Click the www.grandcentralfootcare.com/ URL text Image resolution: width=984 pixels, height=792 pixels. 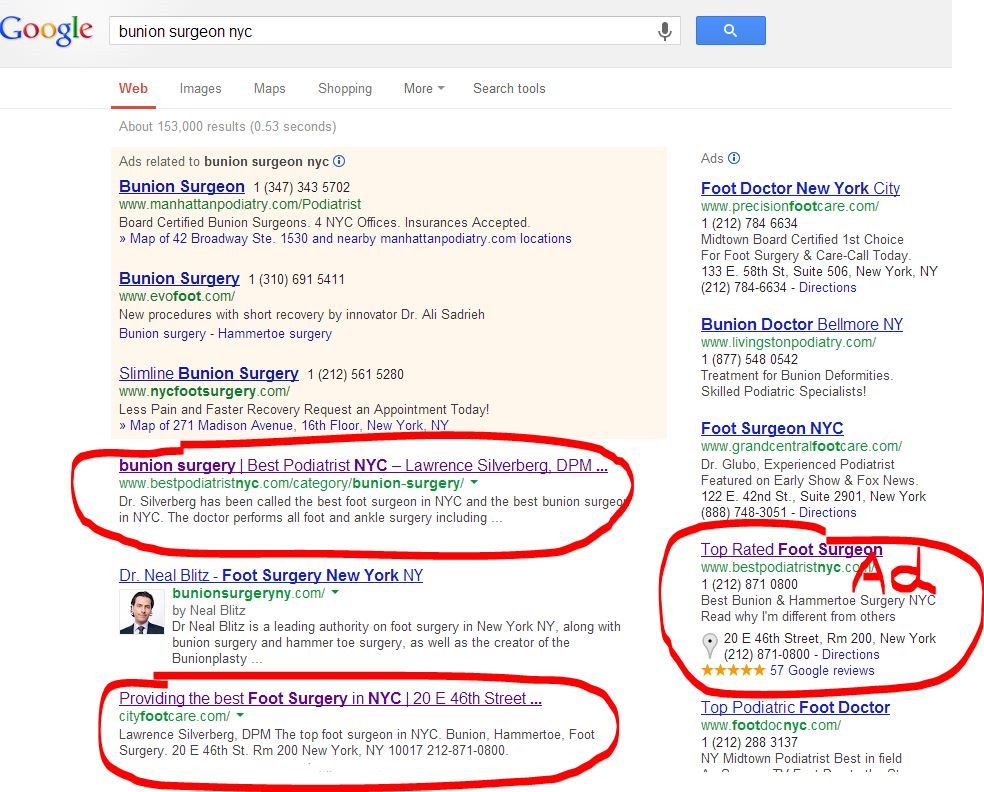pos(801,446)
